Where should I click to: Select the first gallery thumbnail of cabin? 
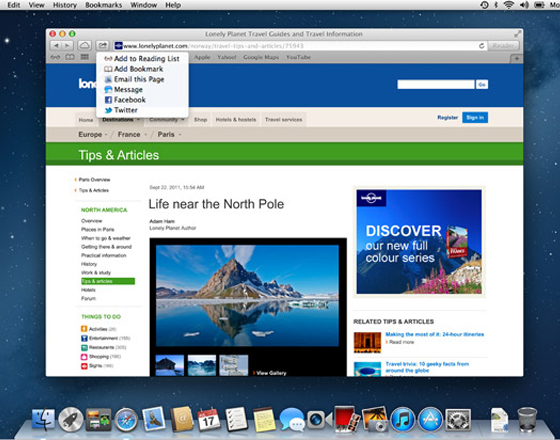(170, 365)
